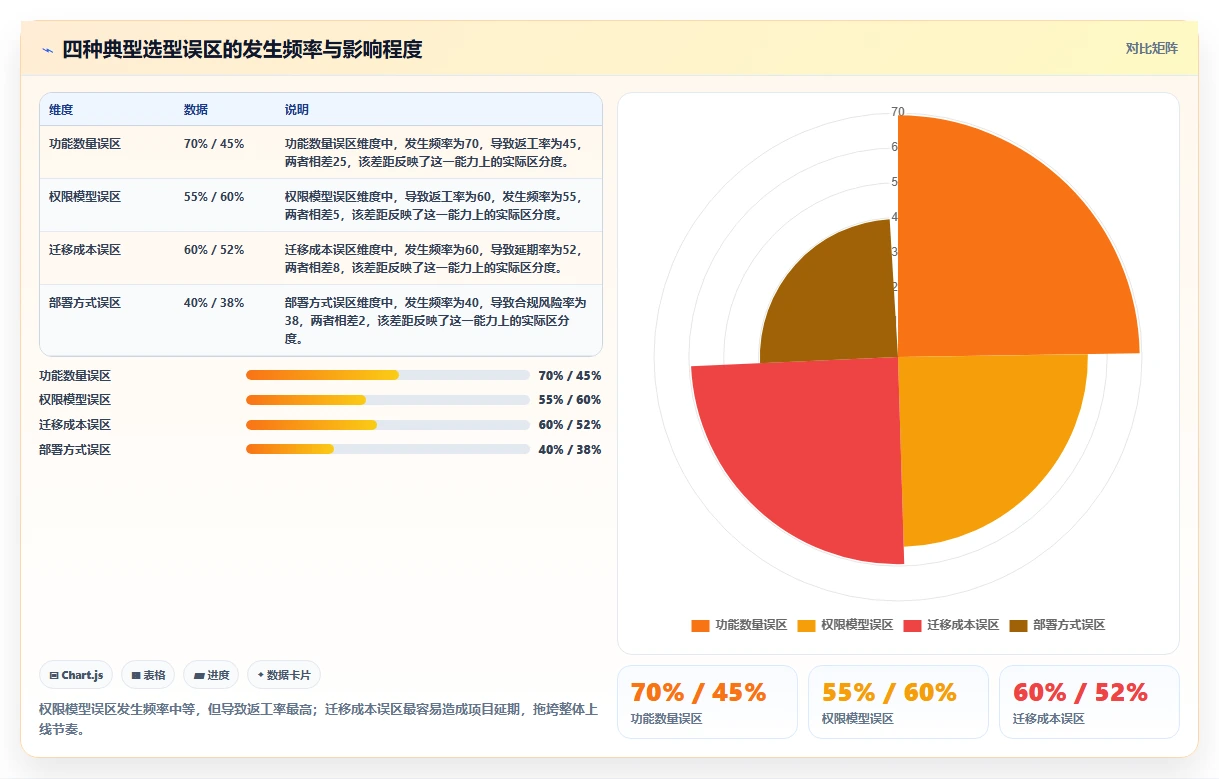Click the title 四种典型选型误区的发生频率与影响程度
The width and height of the screenshot is (1219, 779).
point(242,50)
